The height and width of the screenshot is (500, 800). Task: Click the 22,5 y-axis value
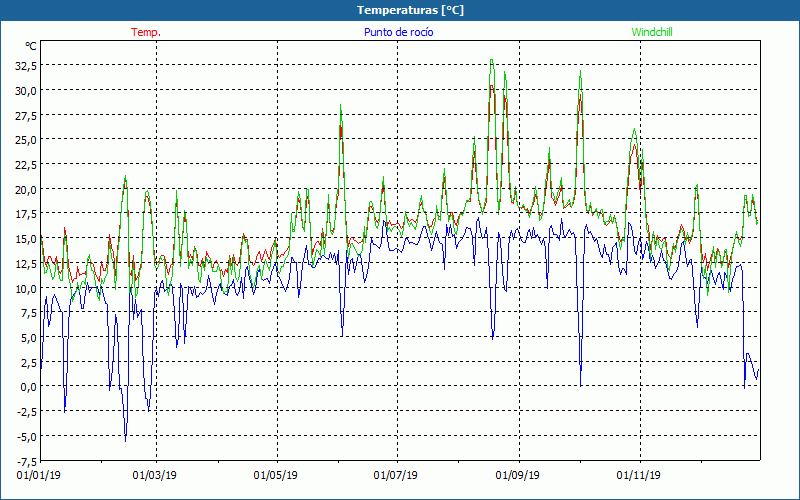pyautogui.click(x=26, y=165)
